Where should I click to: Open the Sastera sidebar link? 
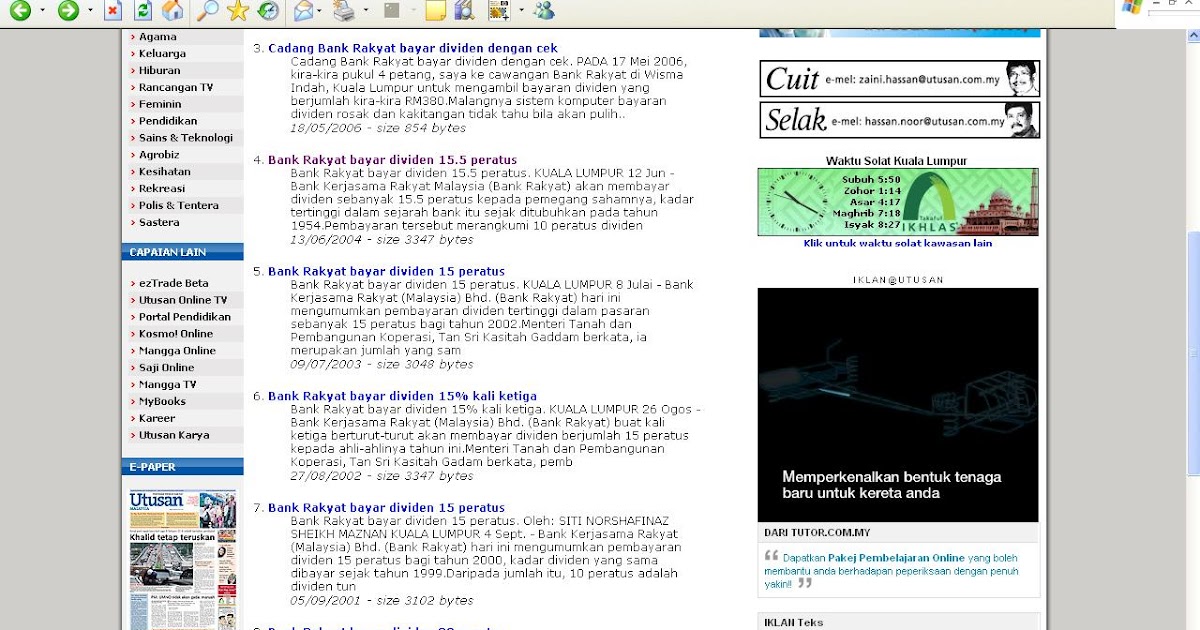click(159, 222)
